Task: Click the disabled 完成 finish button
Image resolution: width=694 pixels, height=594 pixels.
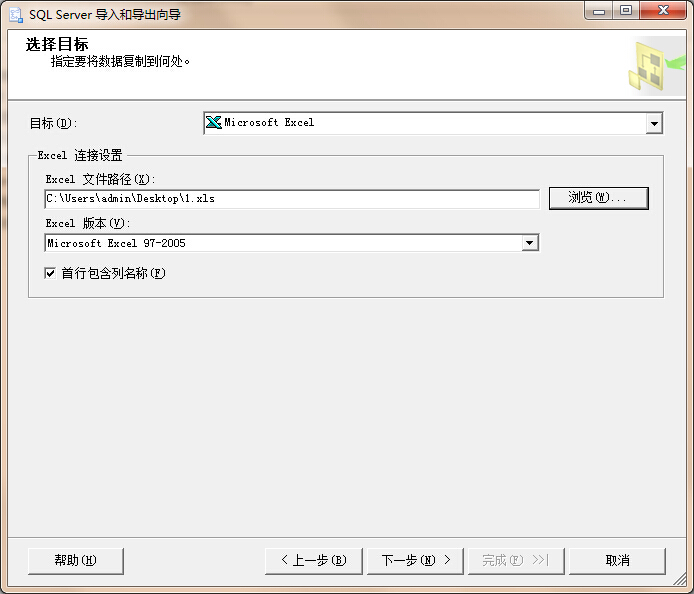Action: [516, 561]
